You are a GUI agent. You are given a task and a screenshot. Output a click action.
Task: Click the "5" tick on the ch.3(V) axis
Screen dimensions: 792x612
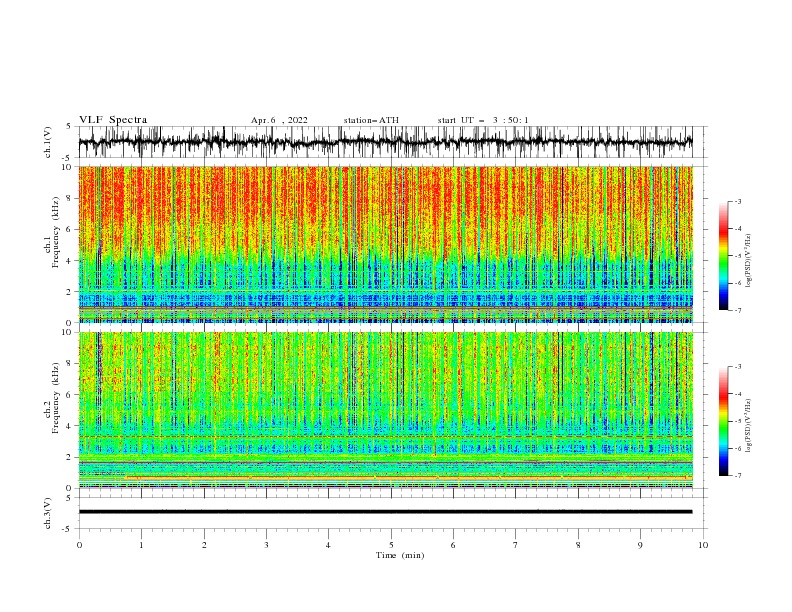pyautogui.click(x=69, y=498)
